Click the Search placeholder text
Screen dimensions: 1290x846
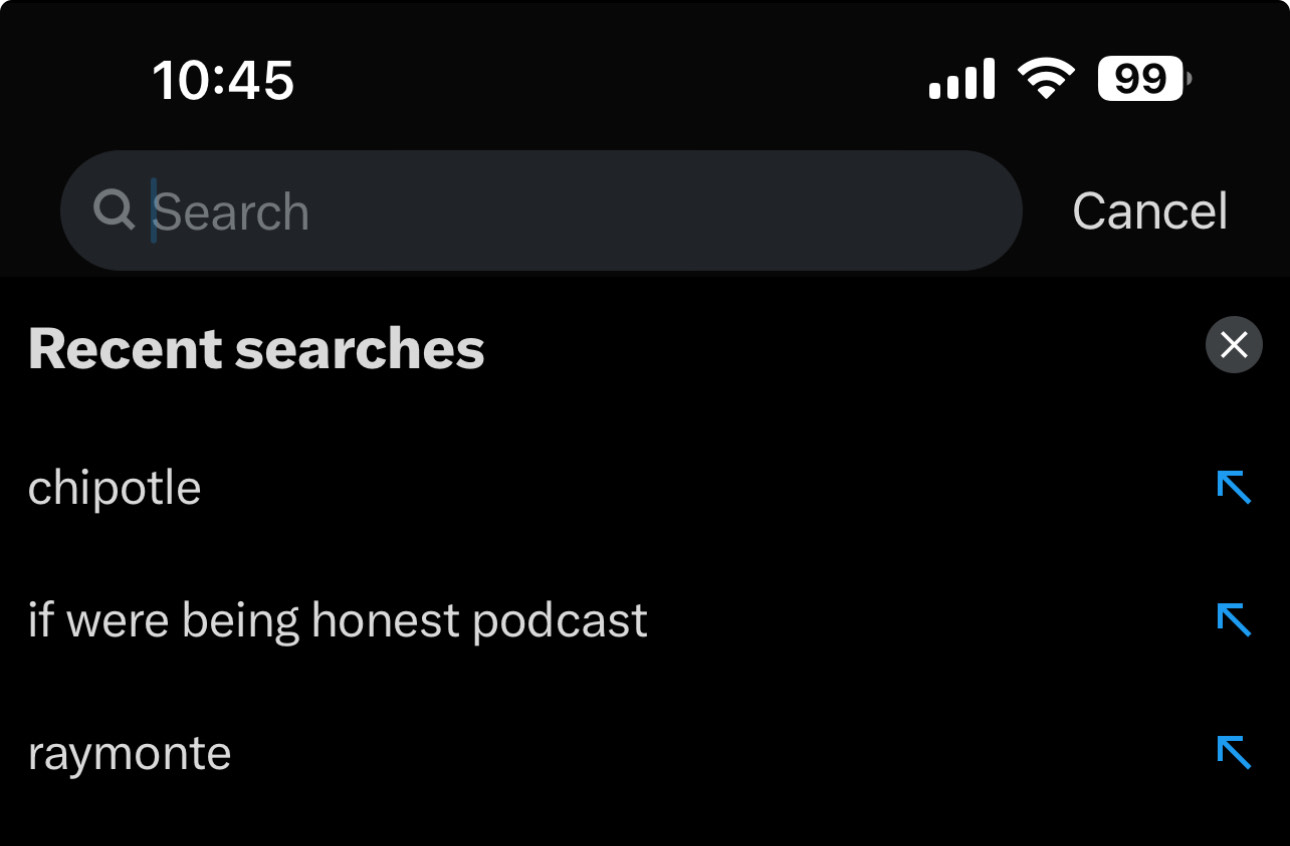tap(232, 212)
